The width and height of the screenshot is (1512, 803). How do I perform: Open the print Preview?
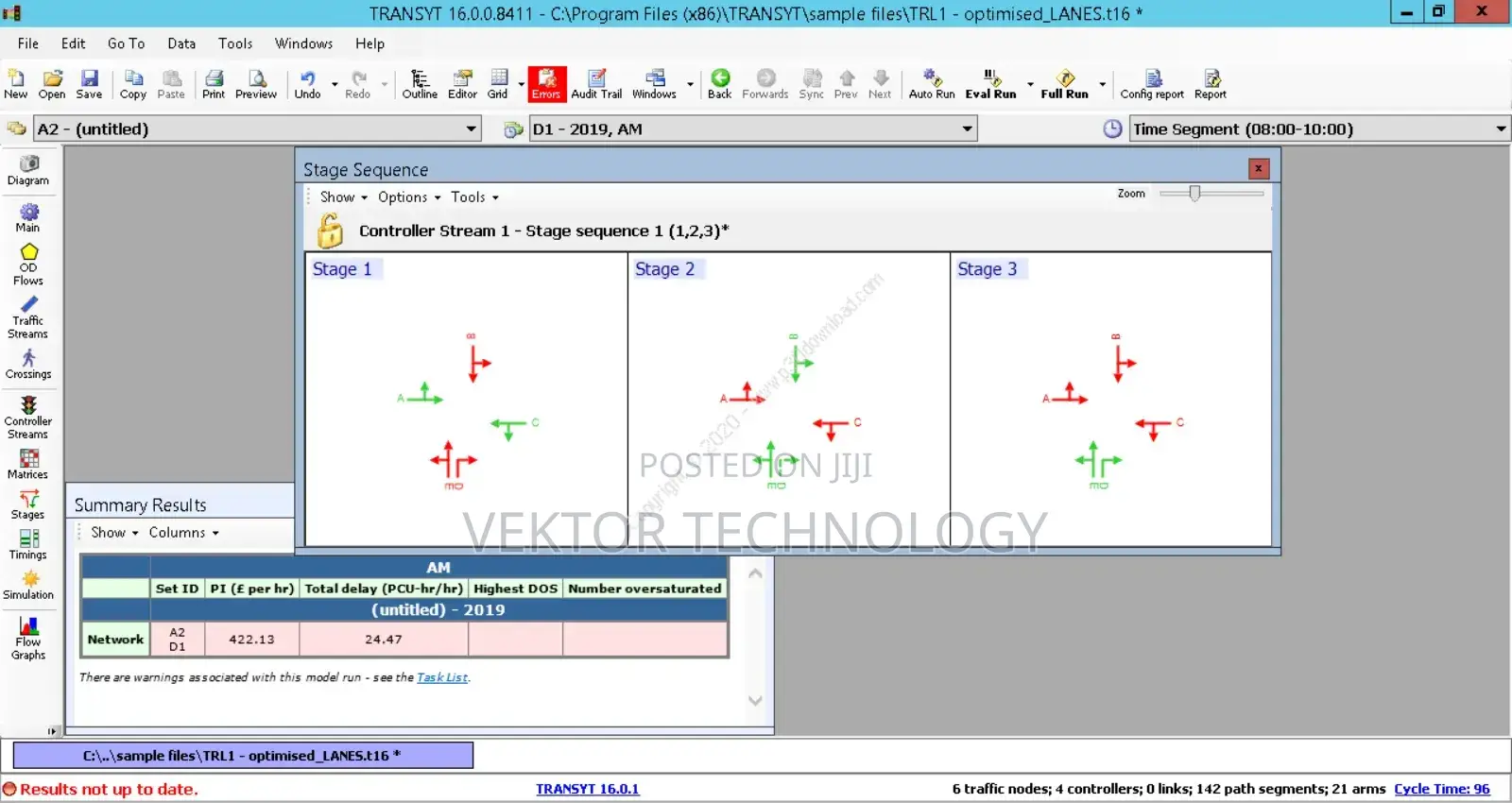[256, 83]
